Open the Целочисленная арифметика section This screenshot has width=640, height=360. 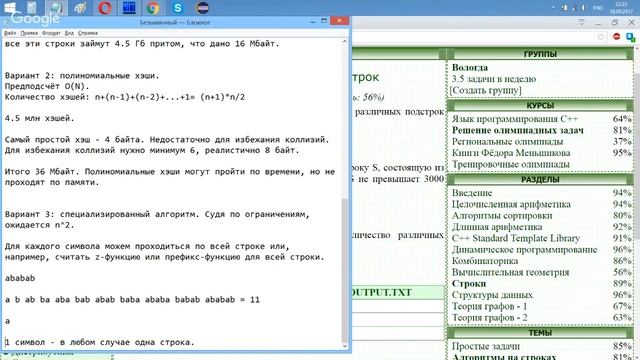click(x=511, y=204)
